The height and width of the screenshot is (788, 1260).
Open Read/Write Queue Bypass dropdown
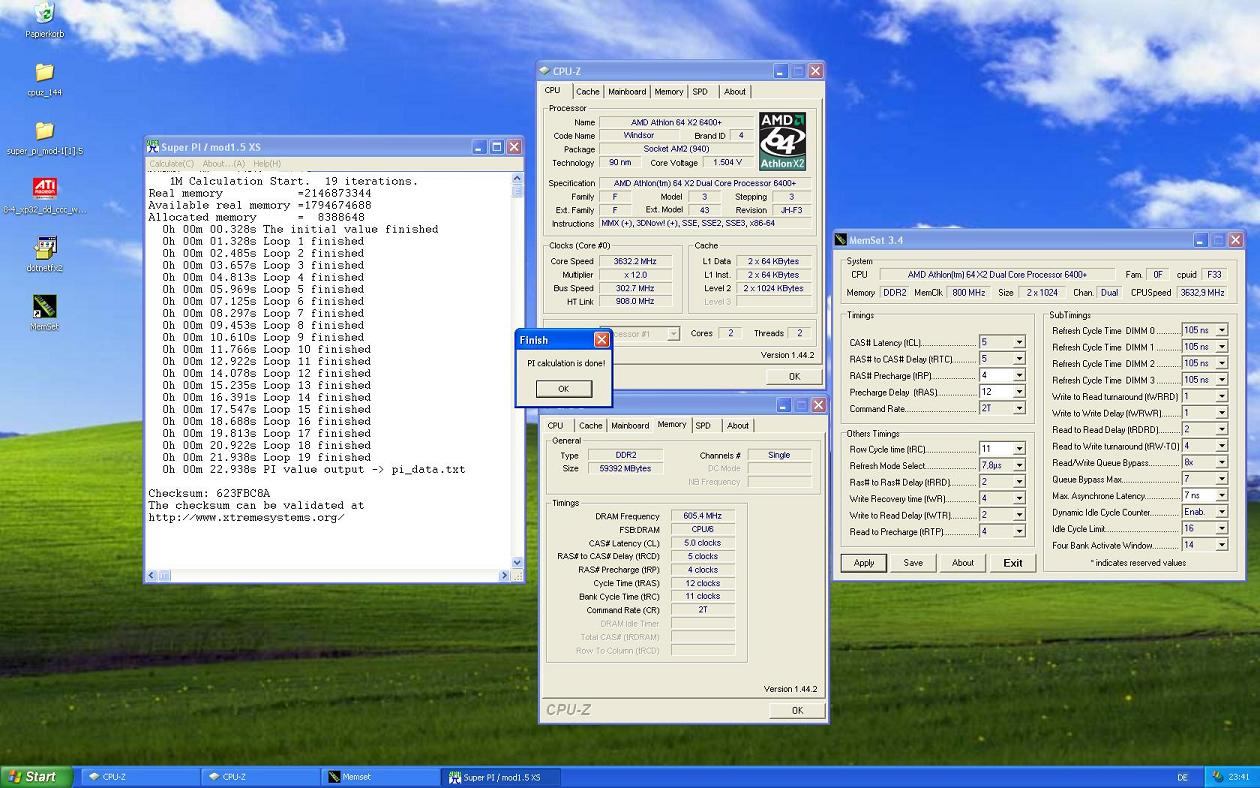(x=1221, y=463)
